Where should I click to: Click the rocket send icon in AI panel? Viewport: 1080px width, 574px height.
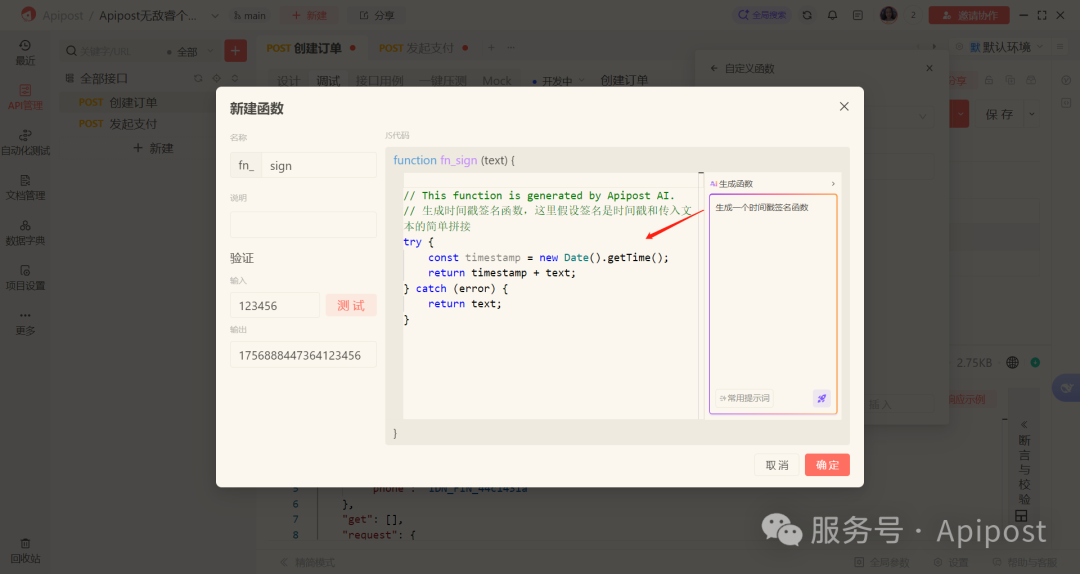click(x=822, y=398)
